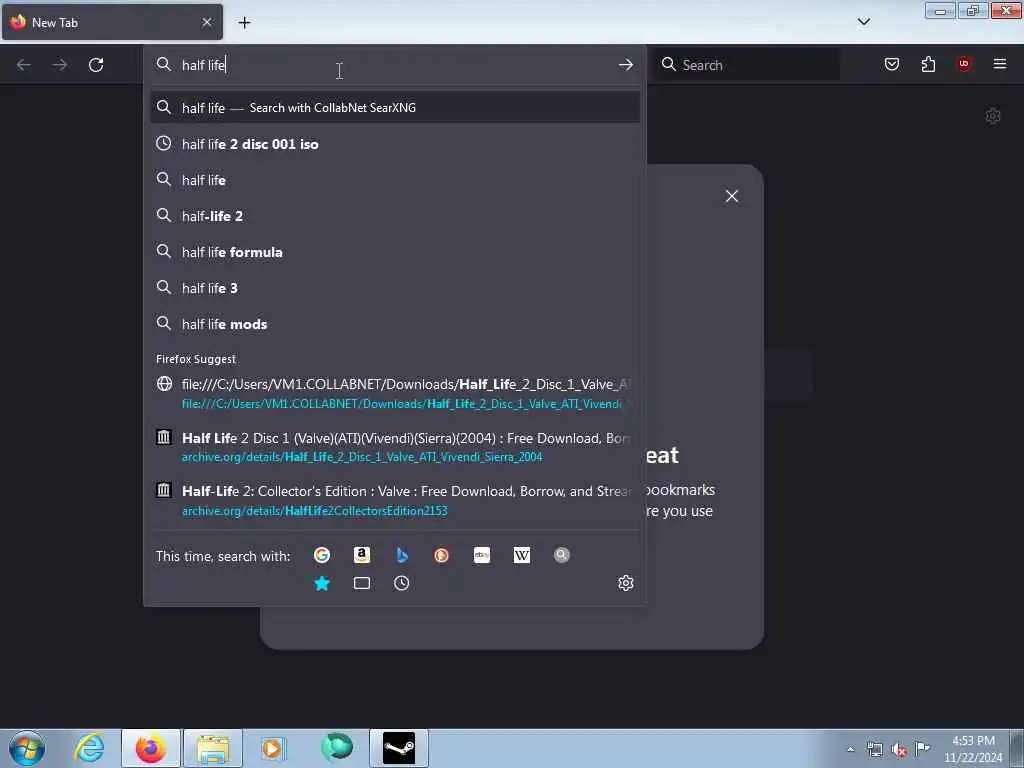Go back one page
Screen dimensions: 1024x768
(24, 65)
